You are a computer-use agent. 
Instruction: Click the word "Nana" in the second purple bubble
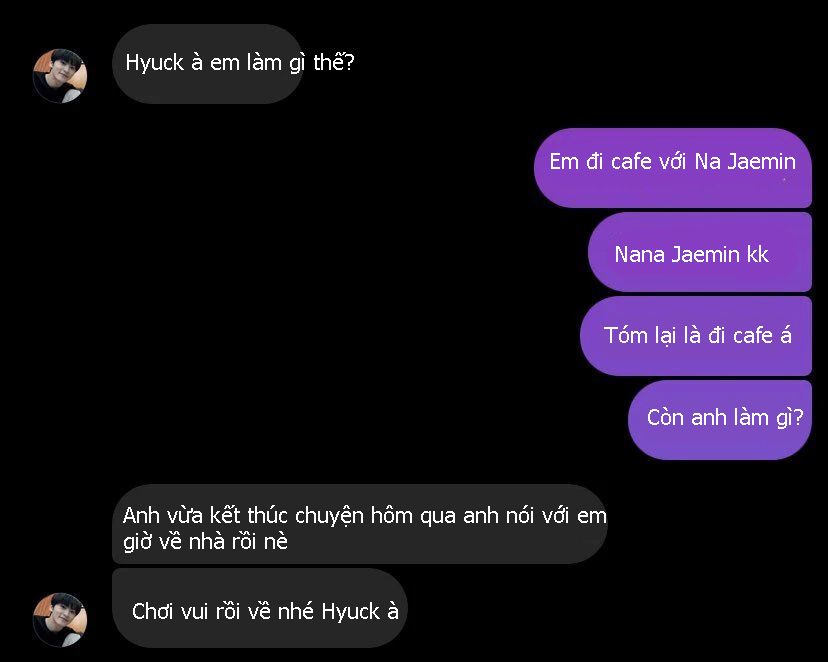(x=639, y=254)
